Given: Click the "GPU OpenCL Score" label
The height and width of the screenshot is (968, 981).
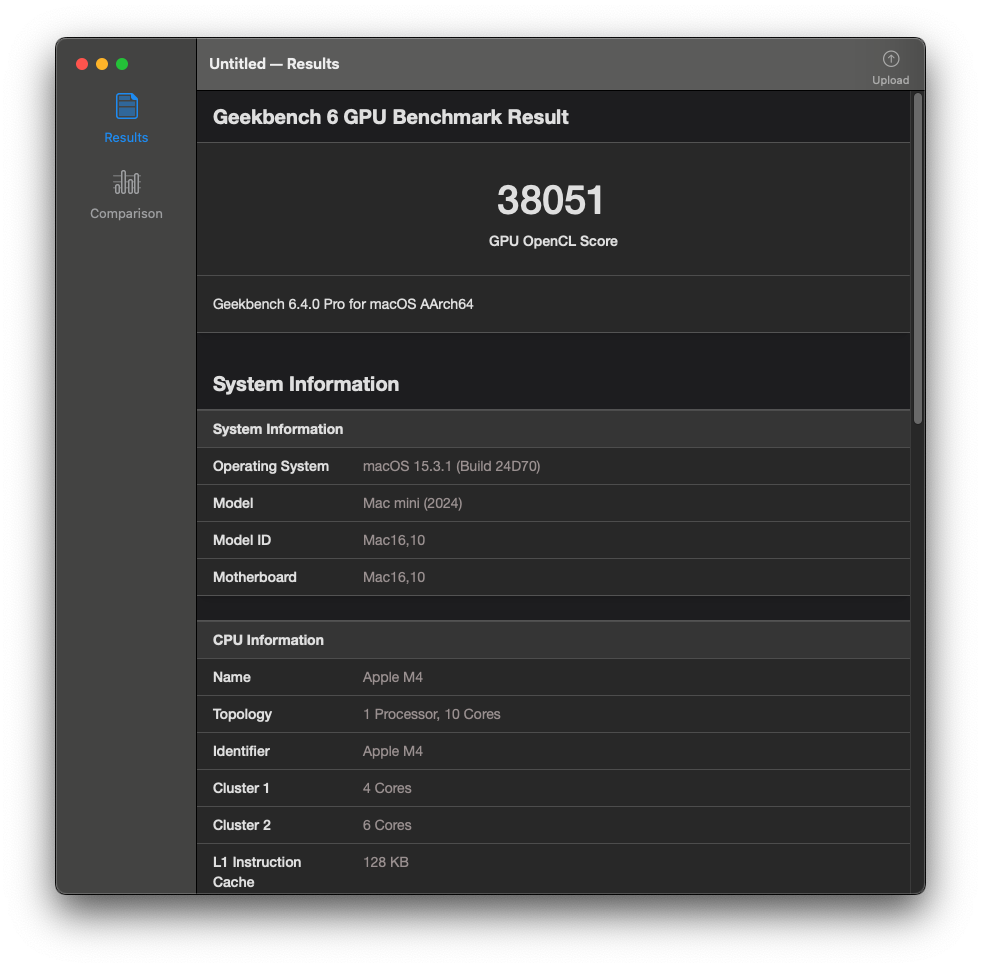Looking at the screenshot, I should (553, 241).
